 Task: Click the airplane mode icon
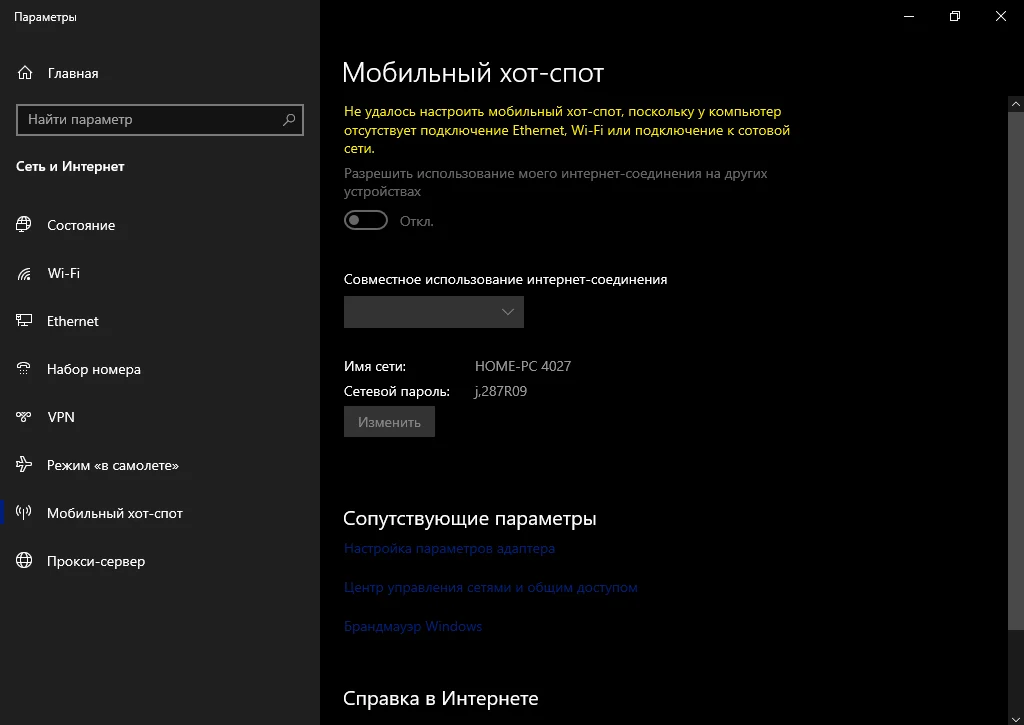pyautogui.click(x=25, y=465)
